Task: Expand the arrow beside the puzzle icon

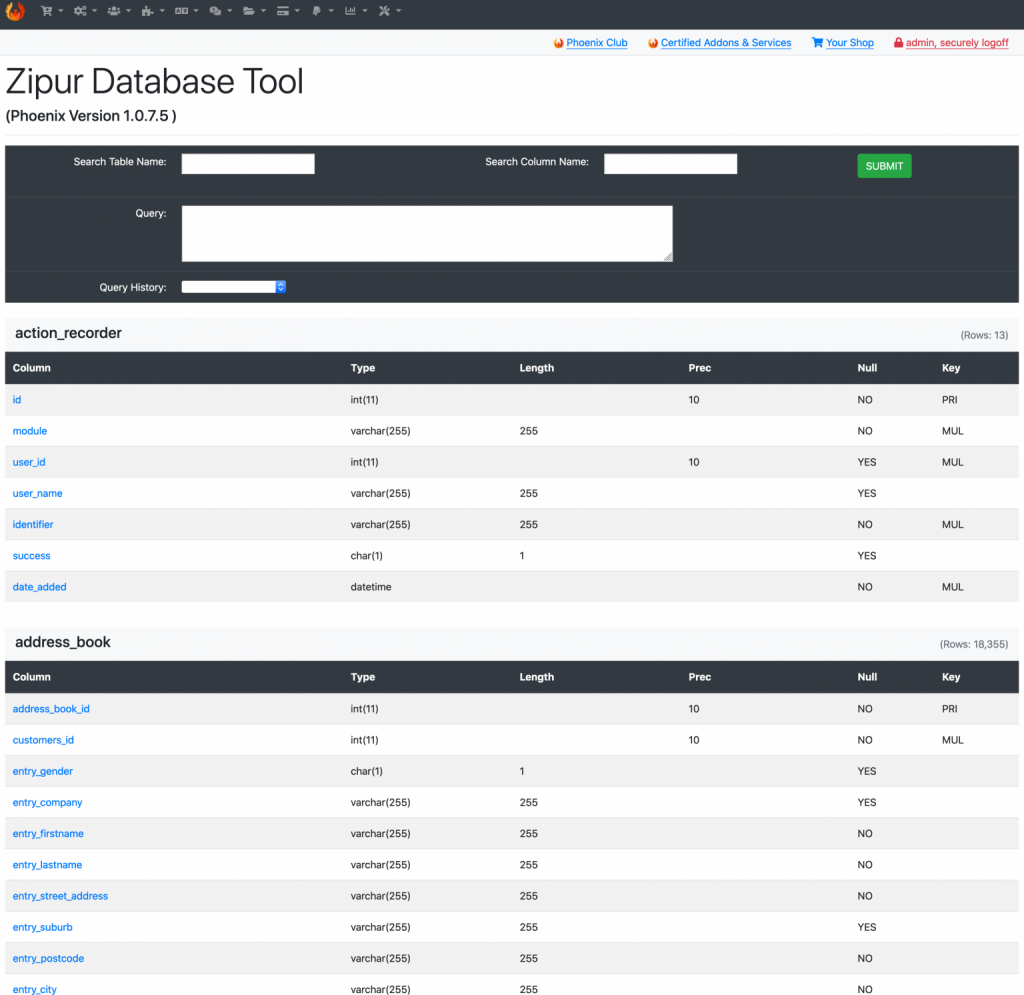Action: 162,10
